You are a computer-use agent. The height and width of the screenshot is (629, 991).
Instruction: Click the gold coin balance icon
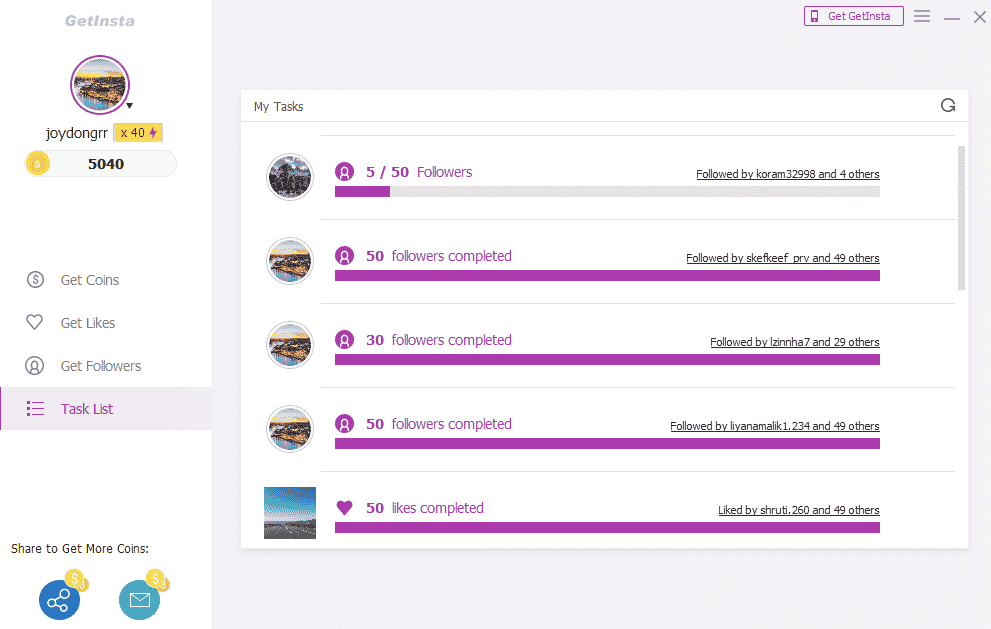(x=37, y=163)
